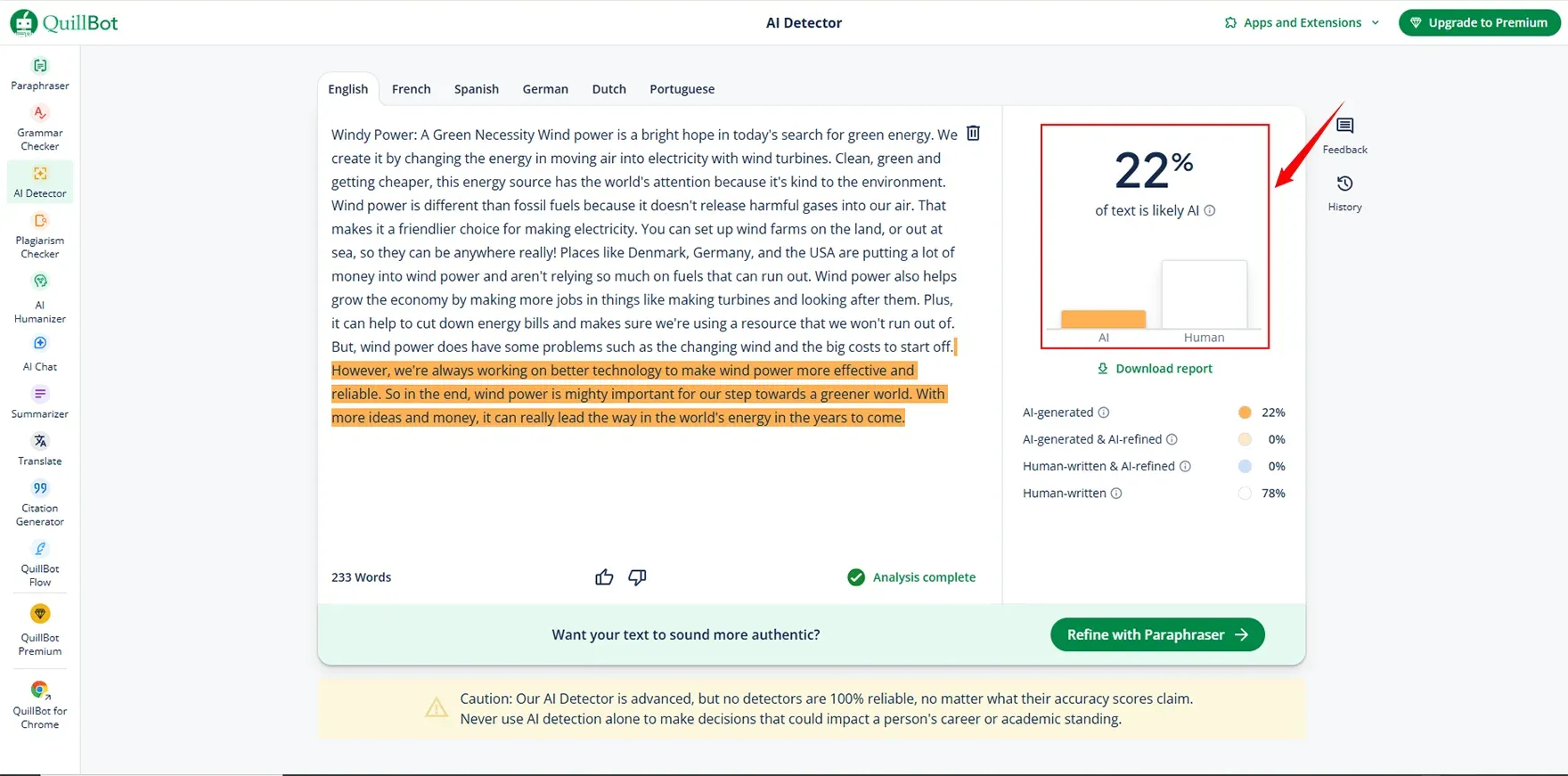
Task: Switch to the Portuguese tab
Action: click(682, 89)
